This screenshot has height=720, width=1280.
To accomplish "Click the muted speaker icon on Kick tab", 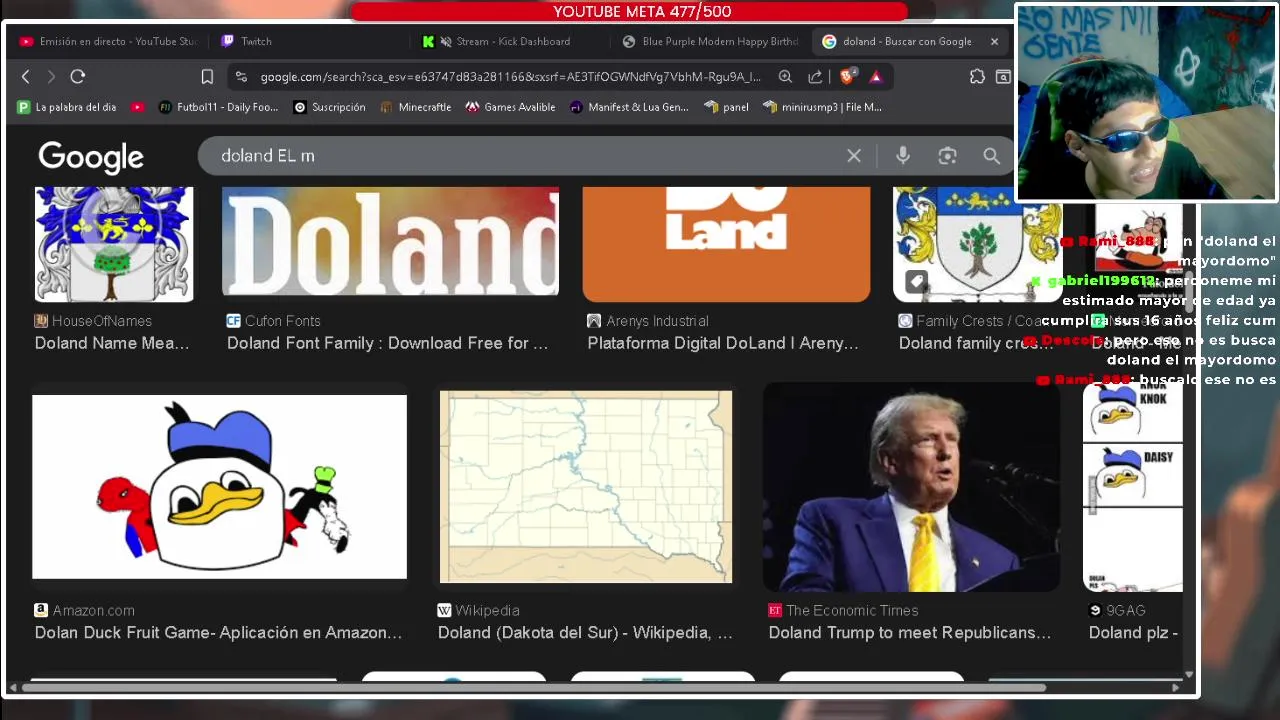I will (446, 41).
